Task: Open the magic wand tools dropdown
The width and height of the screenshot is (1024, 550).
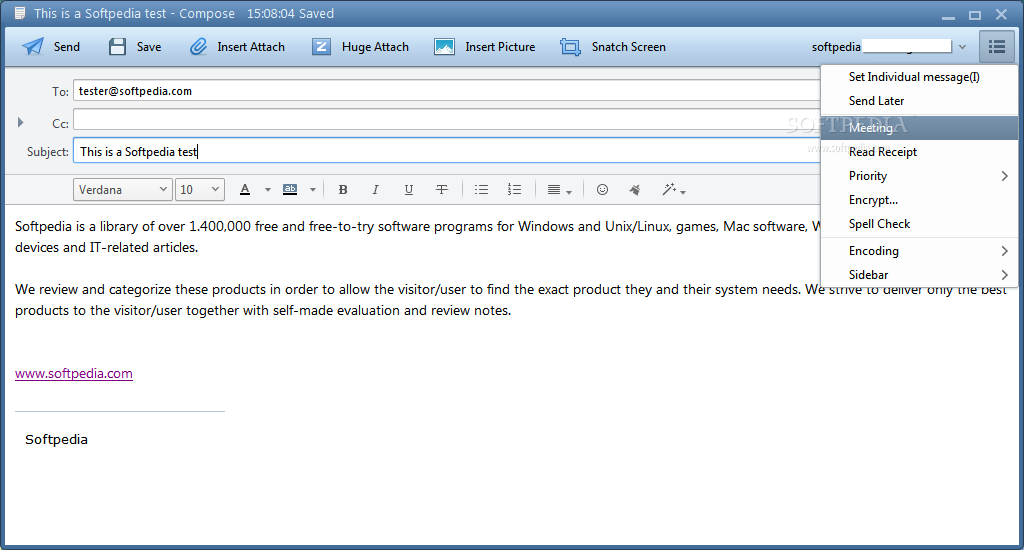Action: [674, 189]
